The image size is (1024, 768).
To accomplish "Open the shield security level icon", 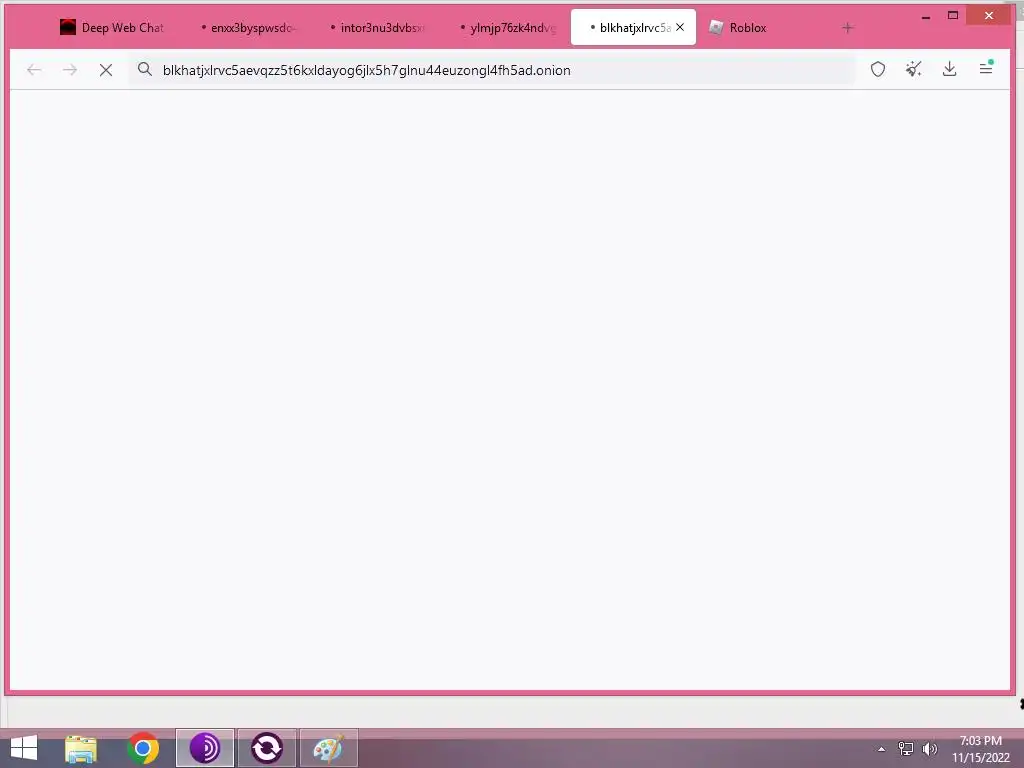I will 878,69.
